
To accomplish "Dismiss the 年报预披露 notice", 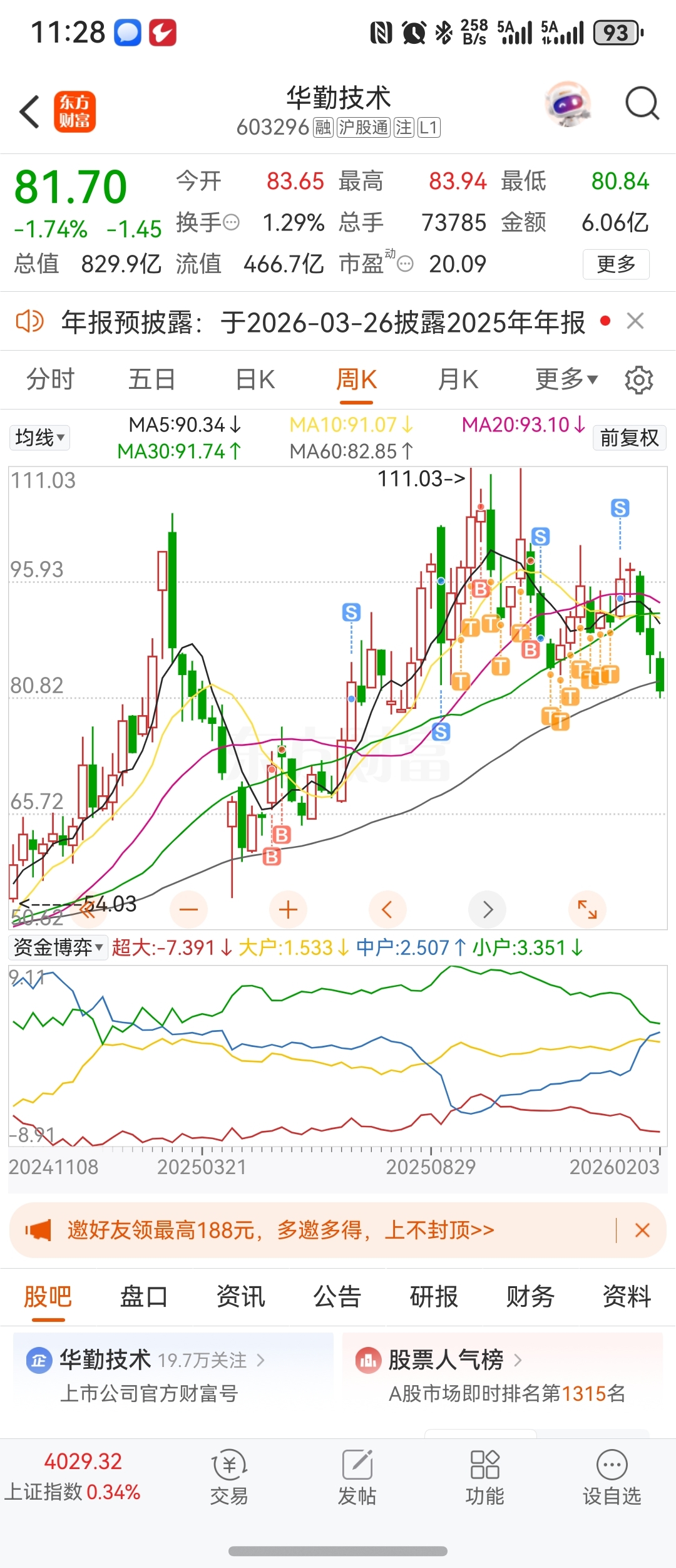I will (635, 321).
